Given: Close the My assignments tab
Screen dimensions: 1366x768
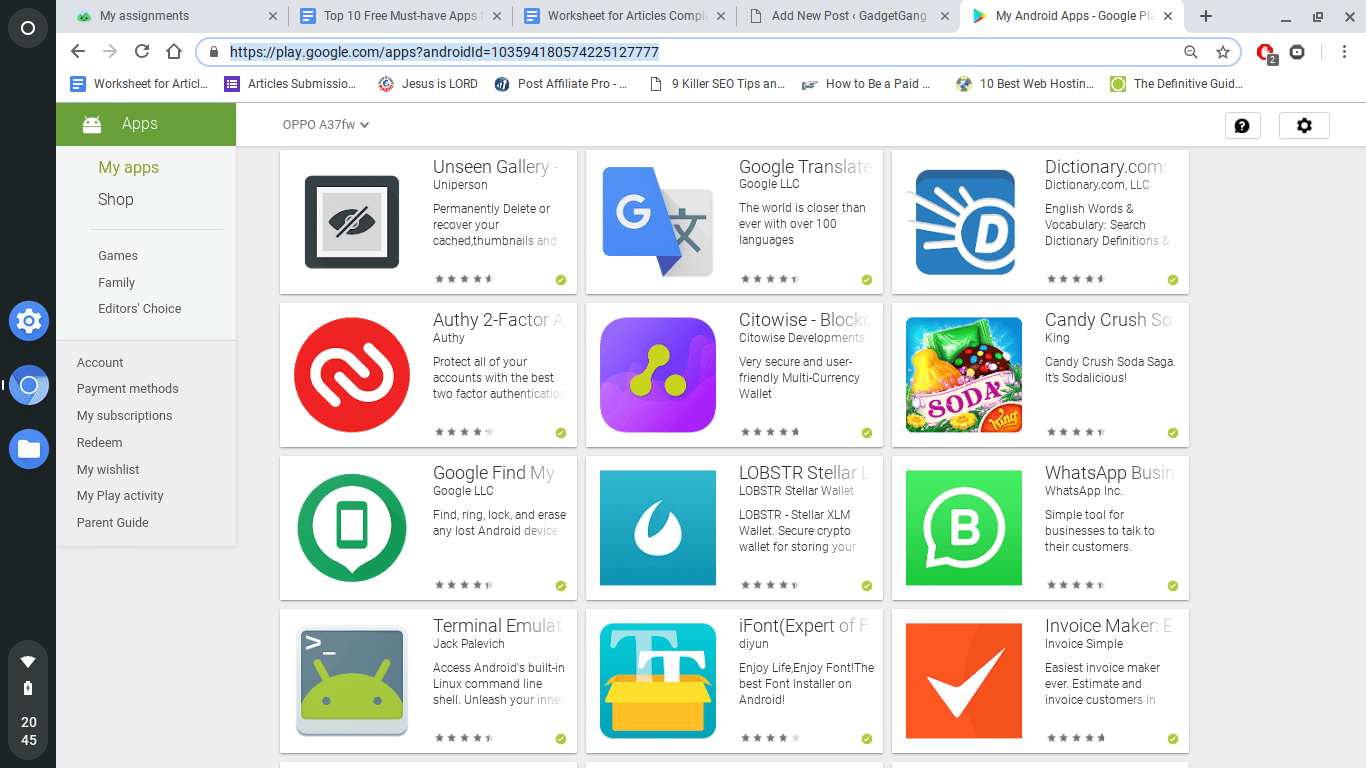Looking at the screenshot, I should 274,16.
